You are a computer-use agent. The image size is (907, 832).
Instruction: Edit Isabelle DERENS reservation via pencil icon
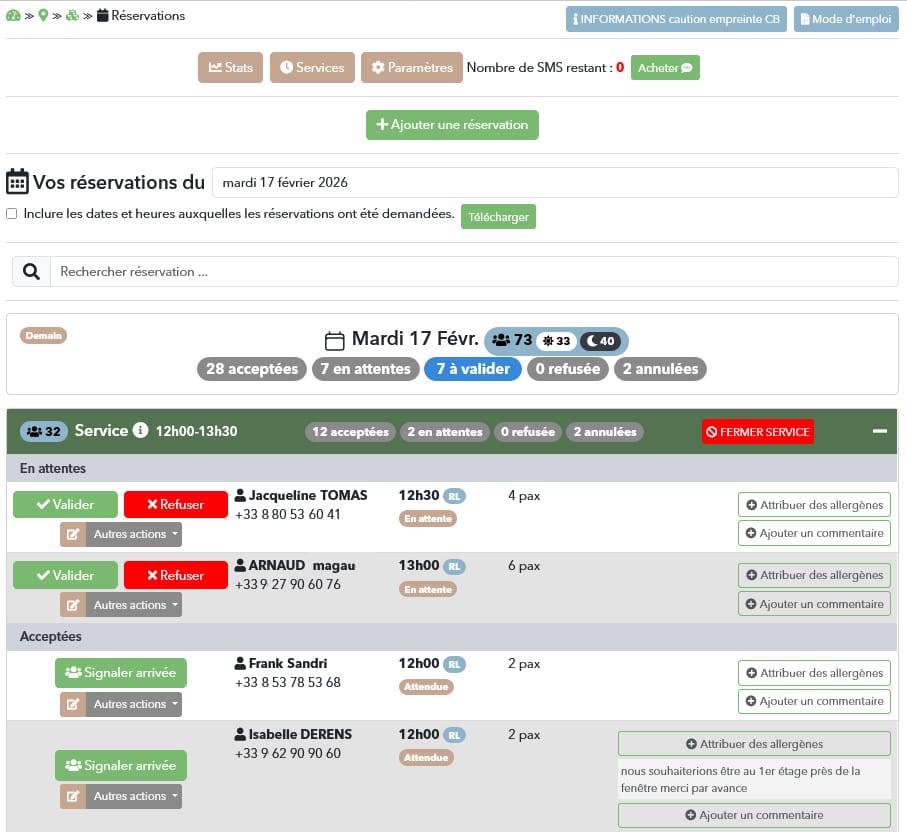pyautogui.click(x=73, y=796)
